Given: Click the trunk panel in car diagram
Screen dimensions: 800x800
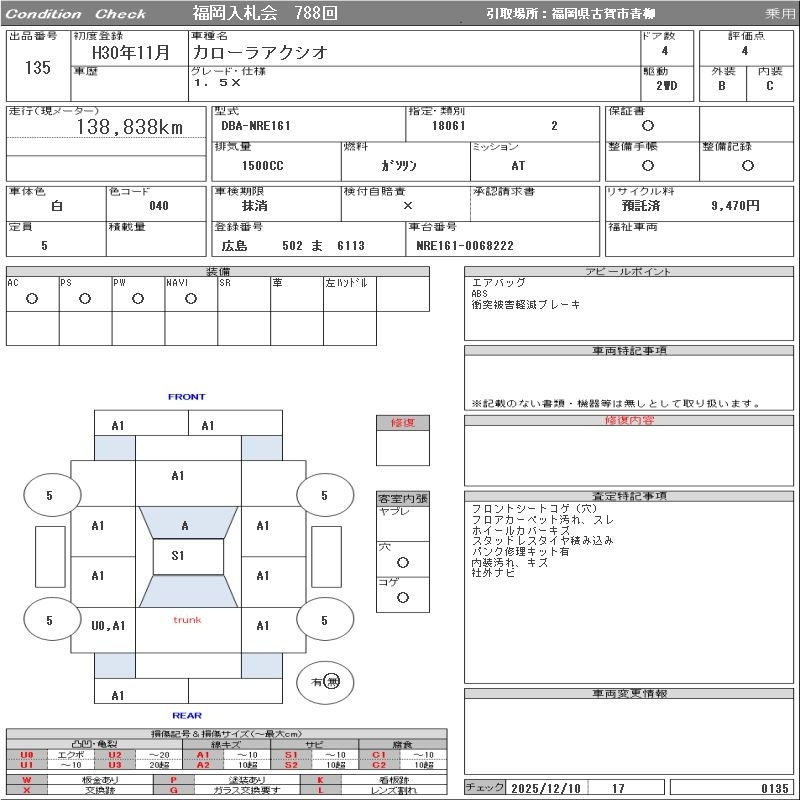Looking at the screenshot, I should (x=188, y=630).
